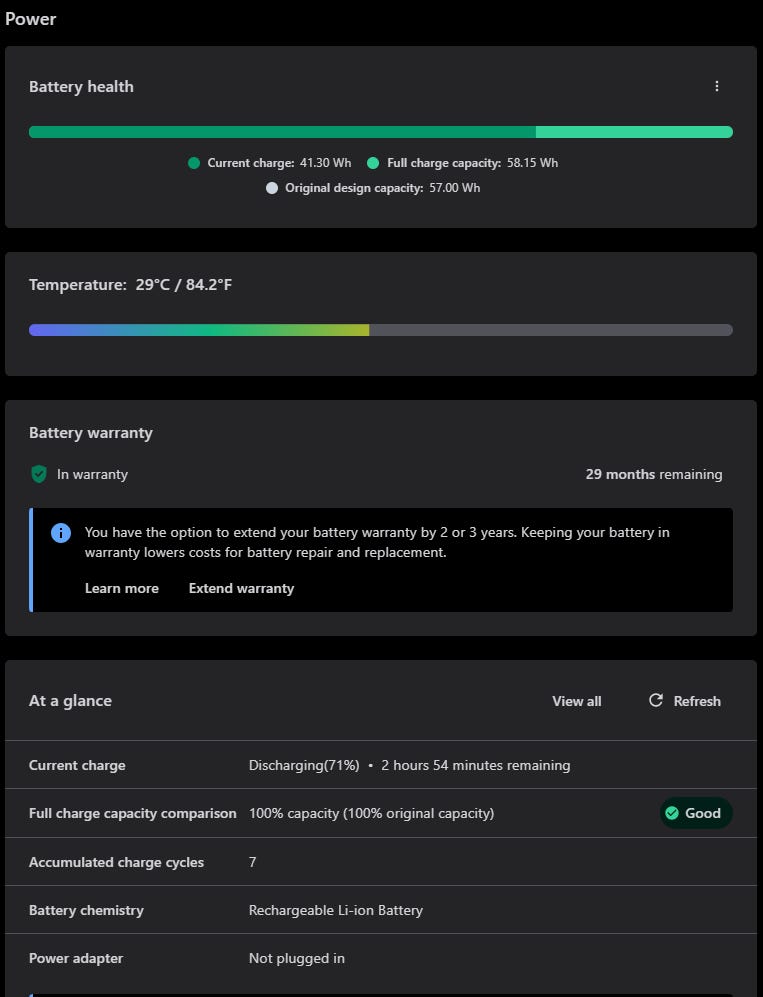Click the 29 months remaining text
Screen dimensions: 763x997
click(653, 474)
